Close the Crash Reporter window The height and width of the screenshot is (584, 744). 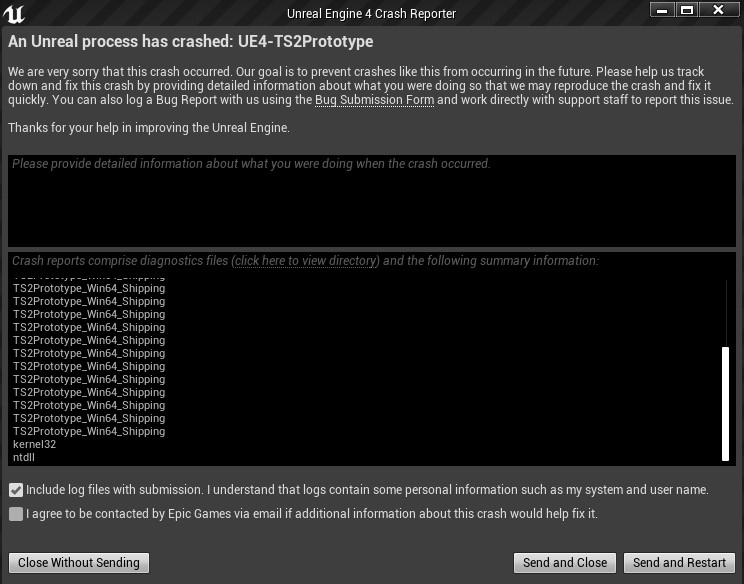click(x=718, y=10)
